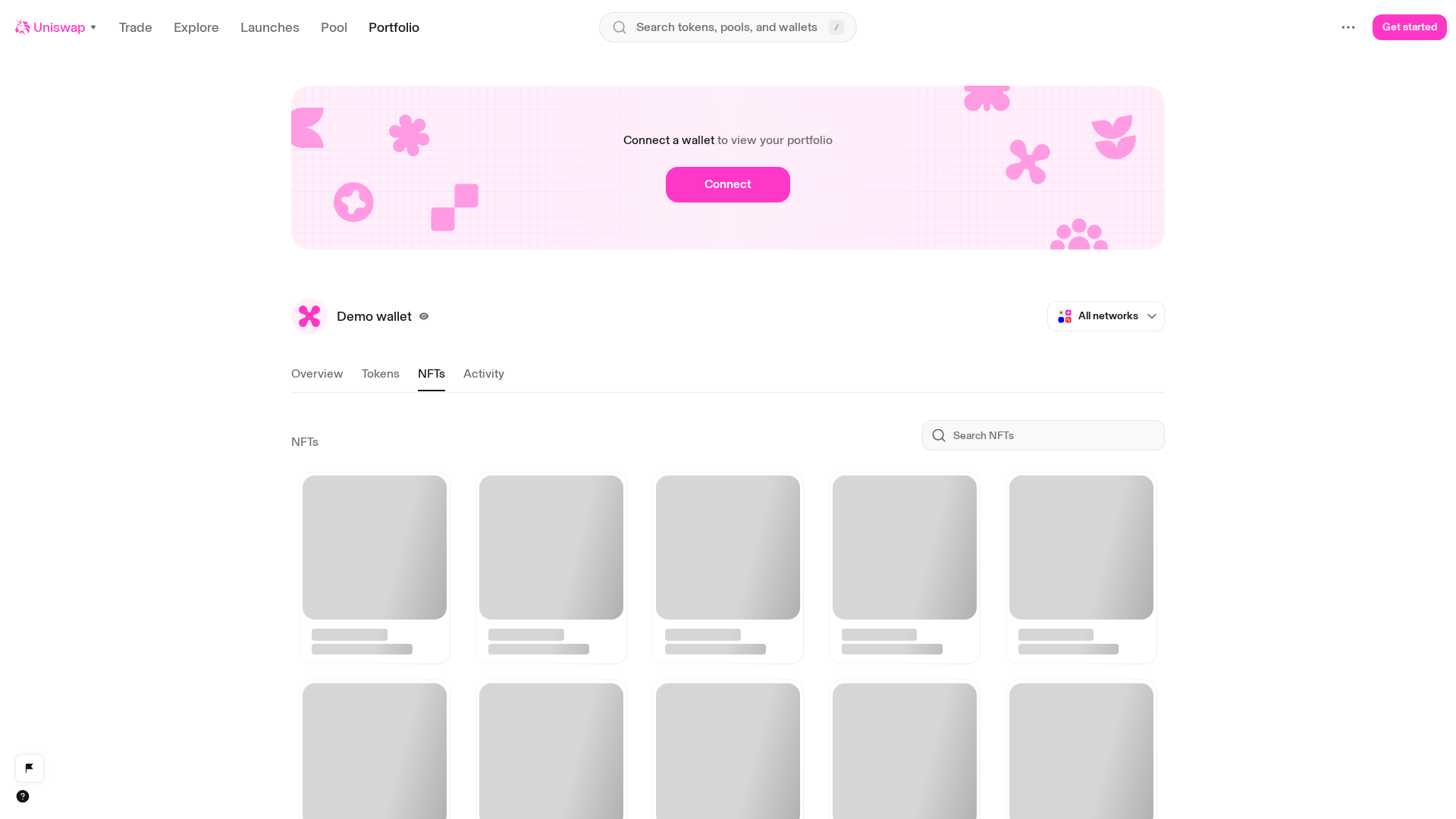Click the slash shortcut badge in search
Viewport: 1456px width, 819px height.
coord(836,27)
